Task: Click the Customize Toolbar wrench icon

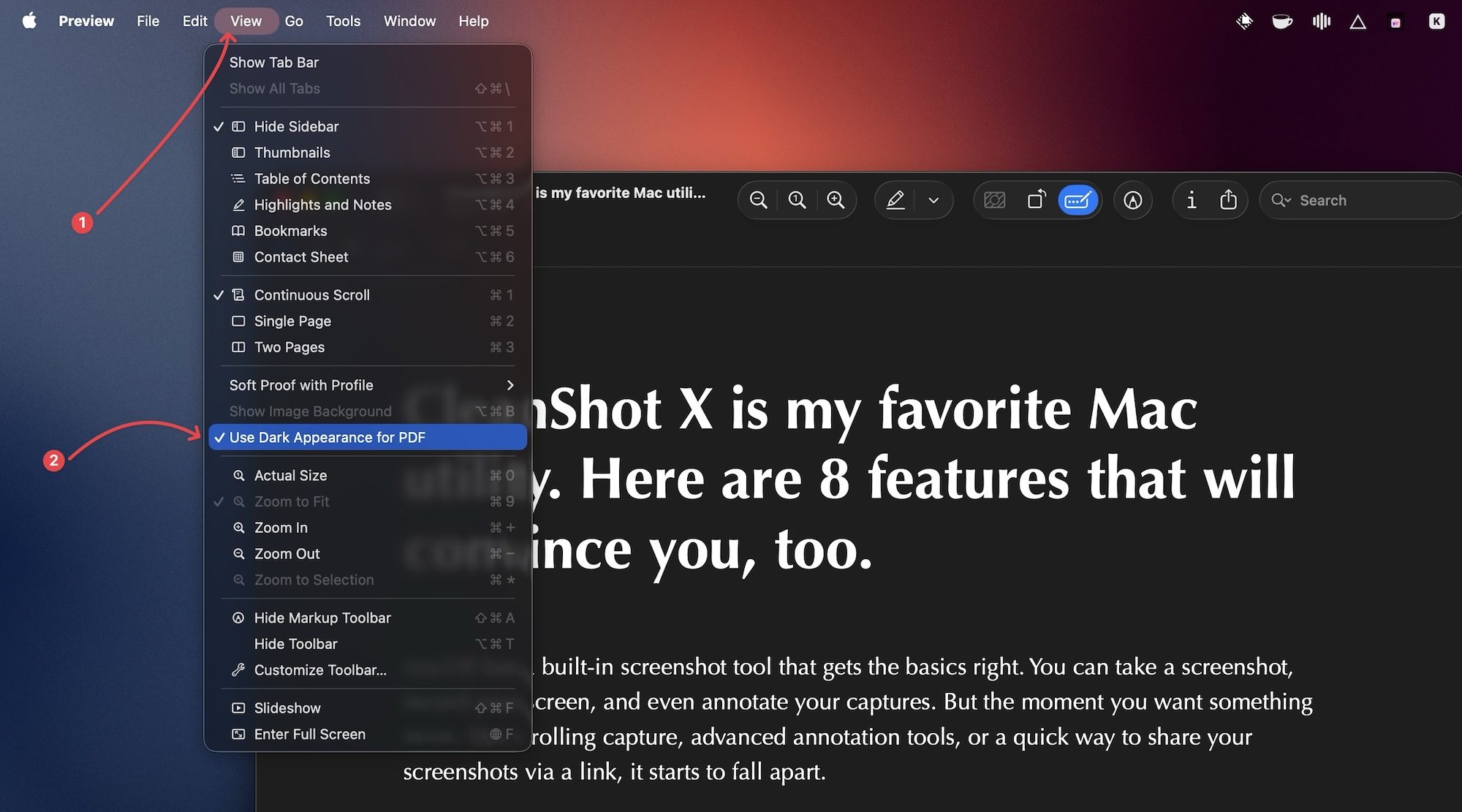Action: [238, 670]
